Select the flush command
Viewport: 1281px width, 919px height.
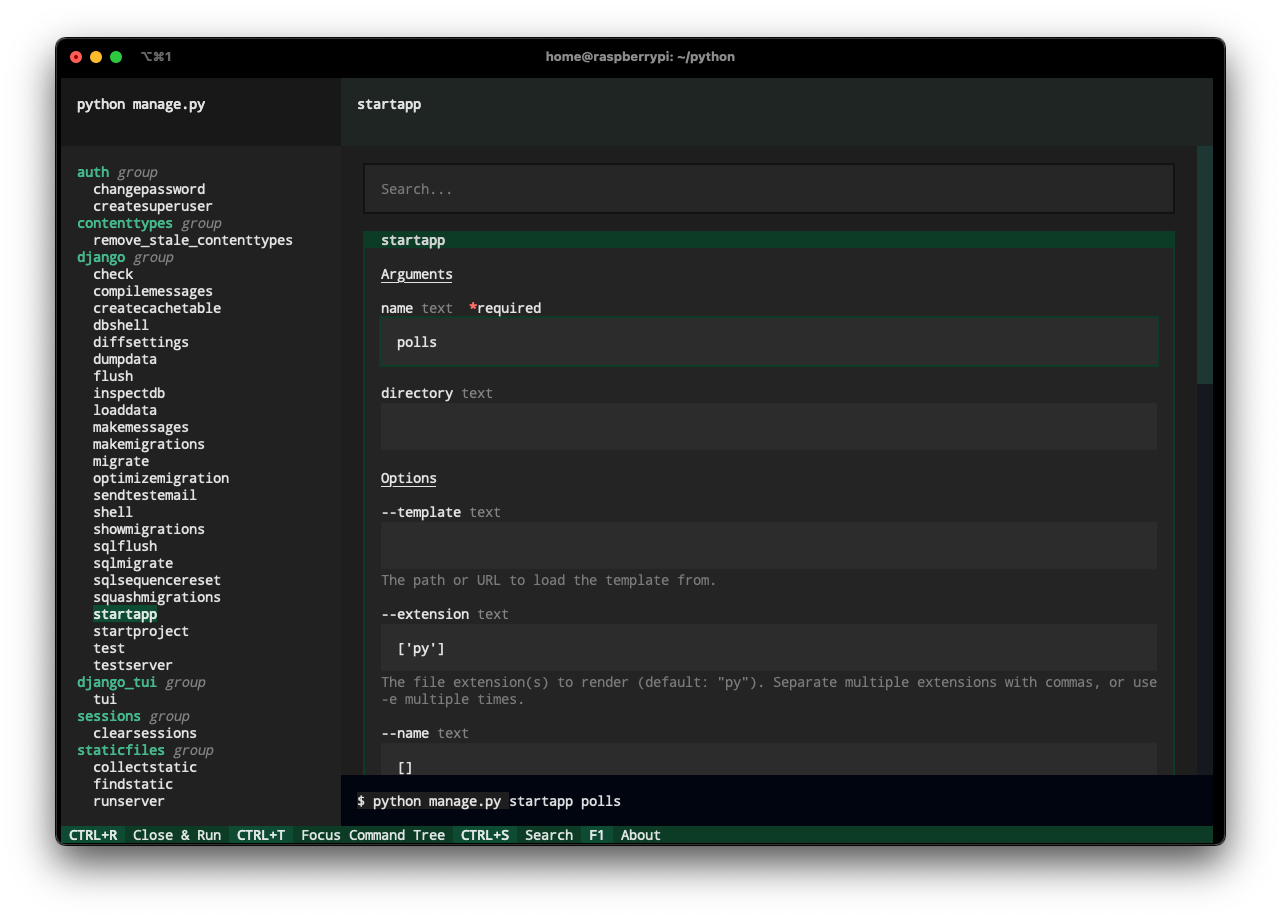(x=113, y=376)
